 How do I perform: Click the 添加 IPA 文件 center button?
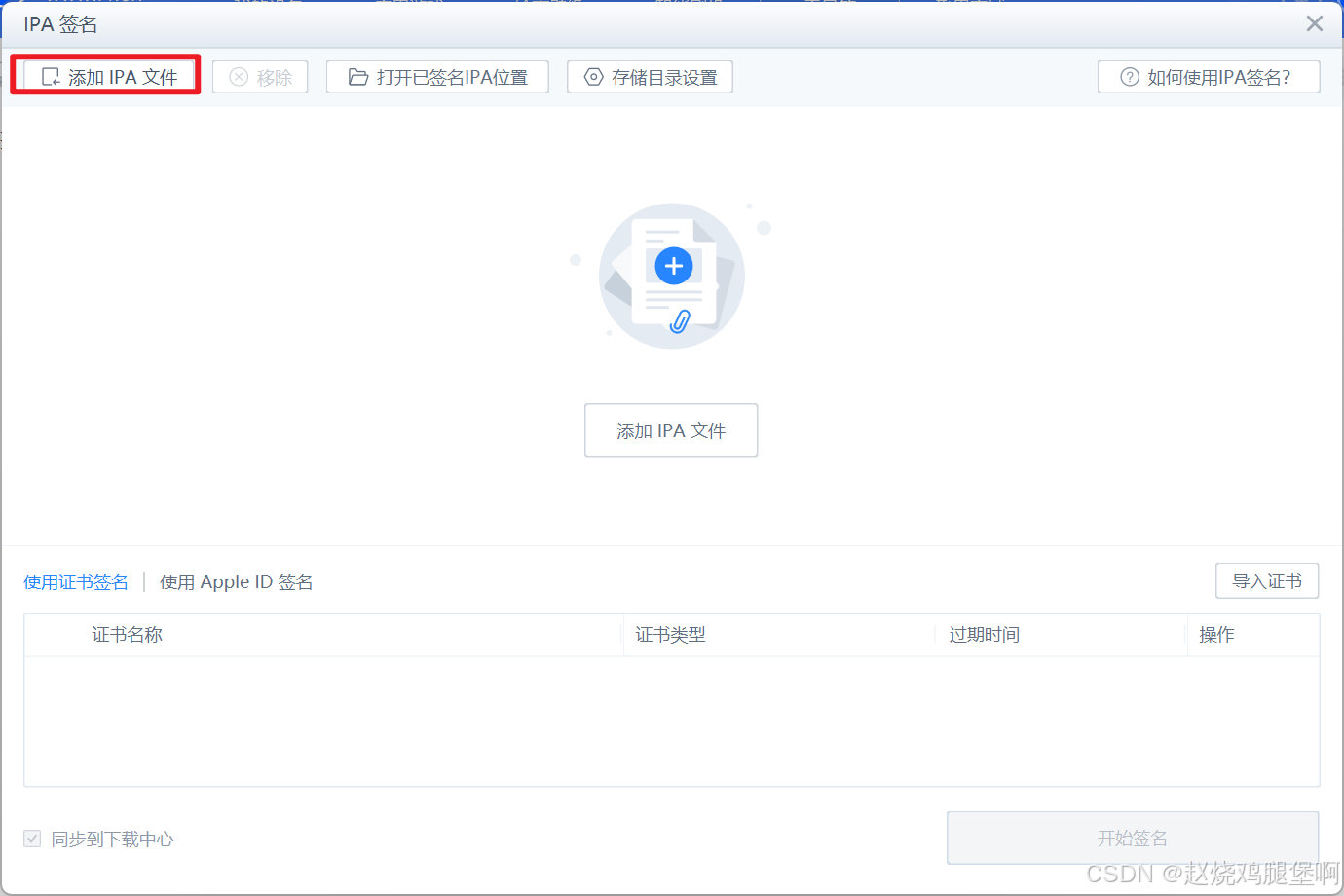click(x=671, y=429)
